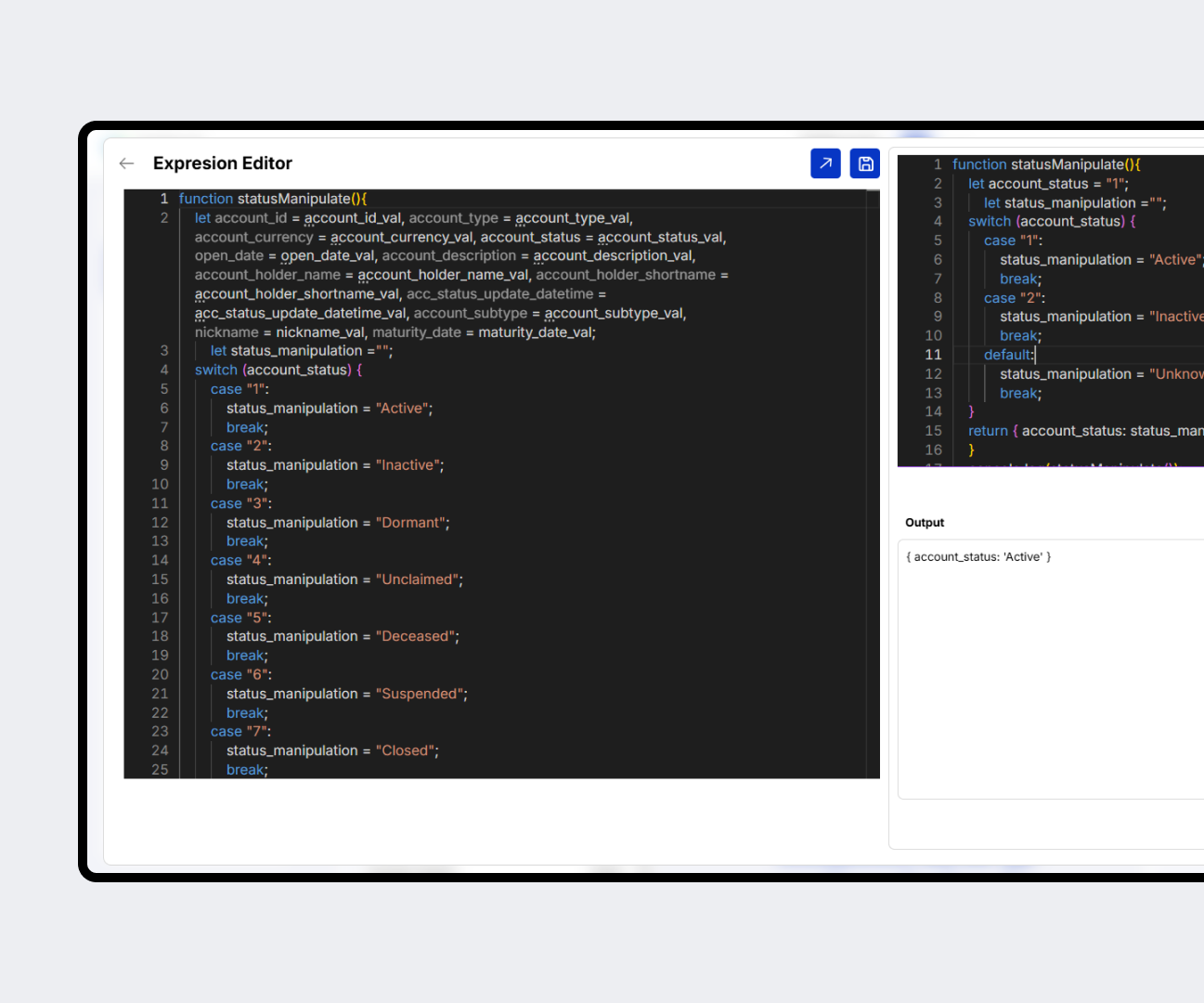Click the 'Expresion Editor' title
The height and width of the screenshot is (1003, 1204).
223,163
